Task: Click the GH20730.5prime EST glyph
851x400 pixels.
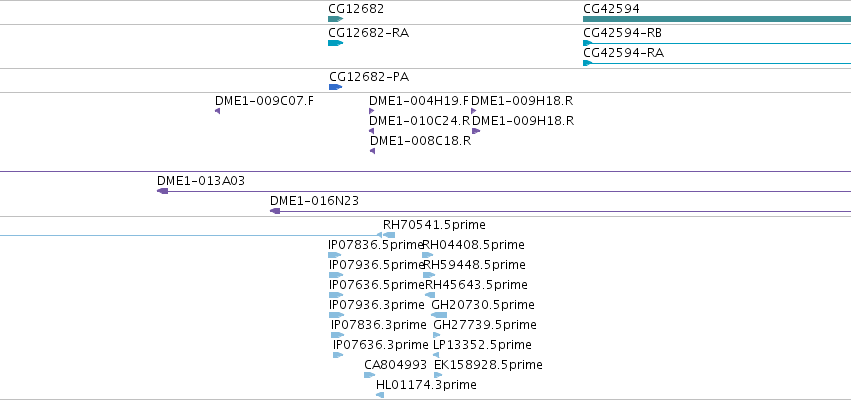Action: coord(439,315)
